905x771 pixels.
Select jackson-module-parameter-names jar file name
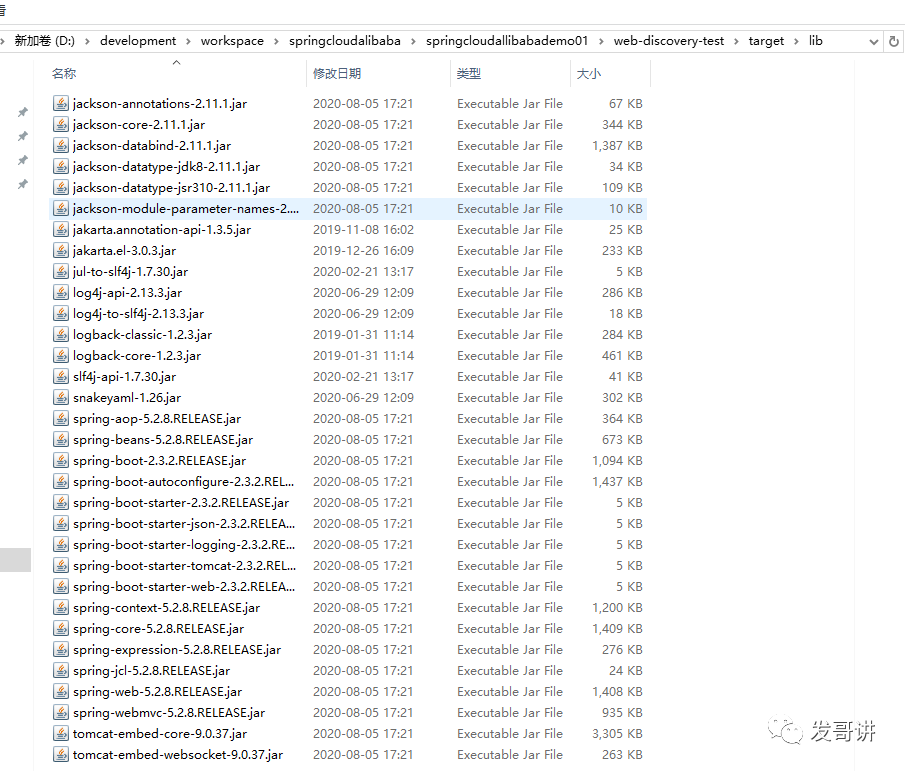pos(186,209)
